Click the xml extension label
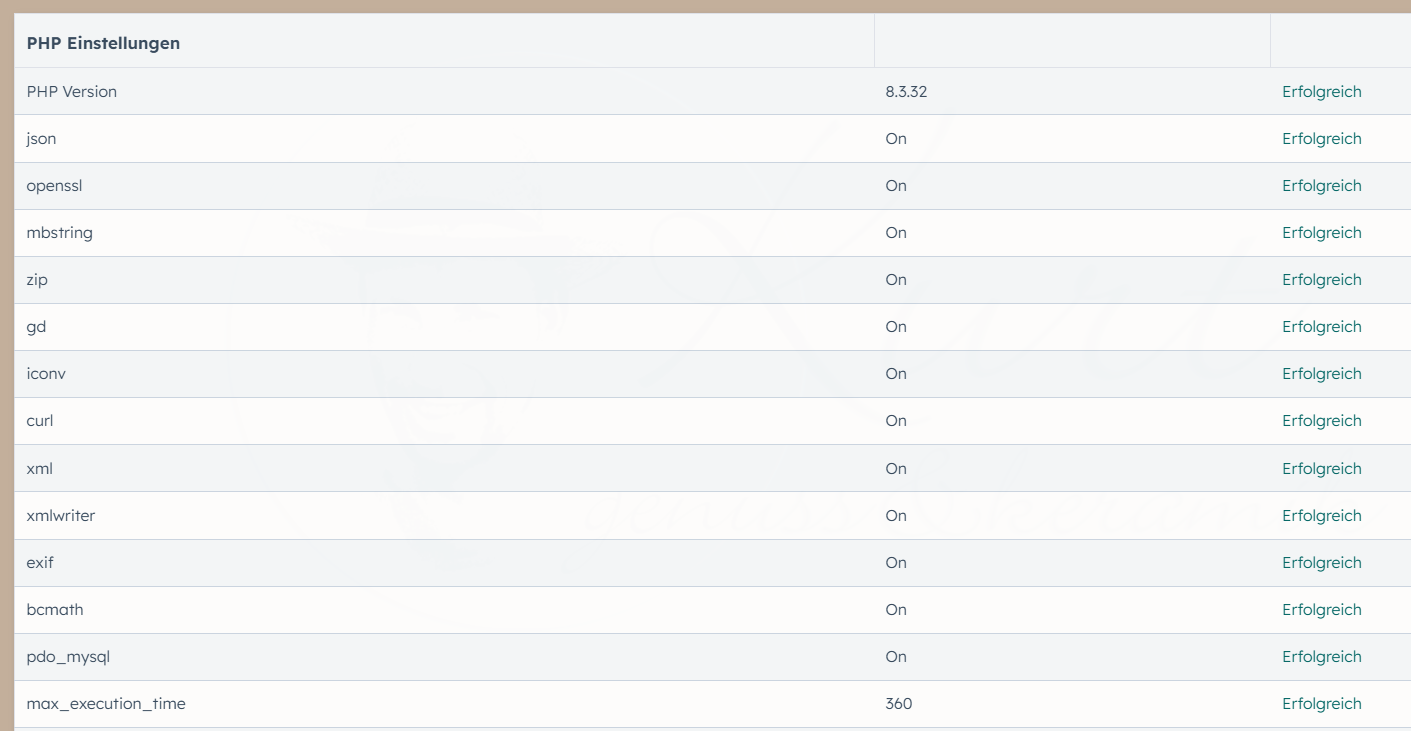 [40, 468]
